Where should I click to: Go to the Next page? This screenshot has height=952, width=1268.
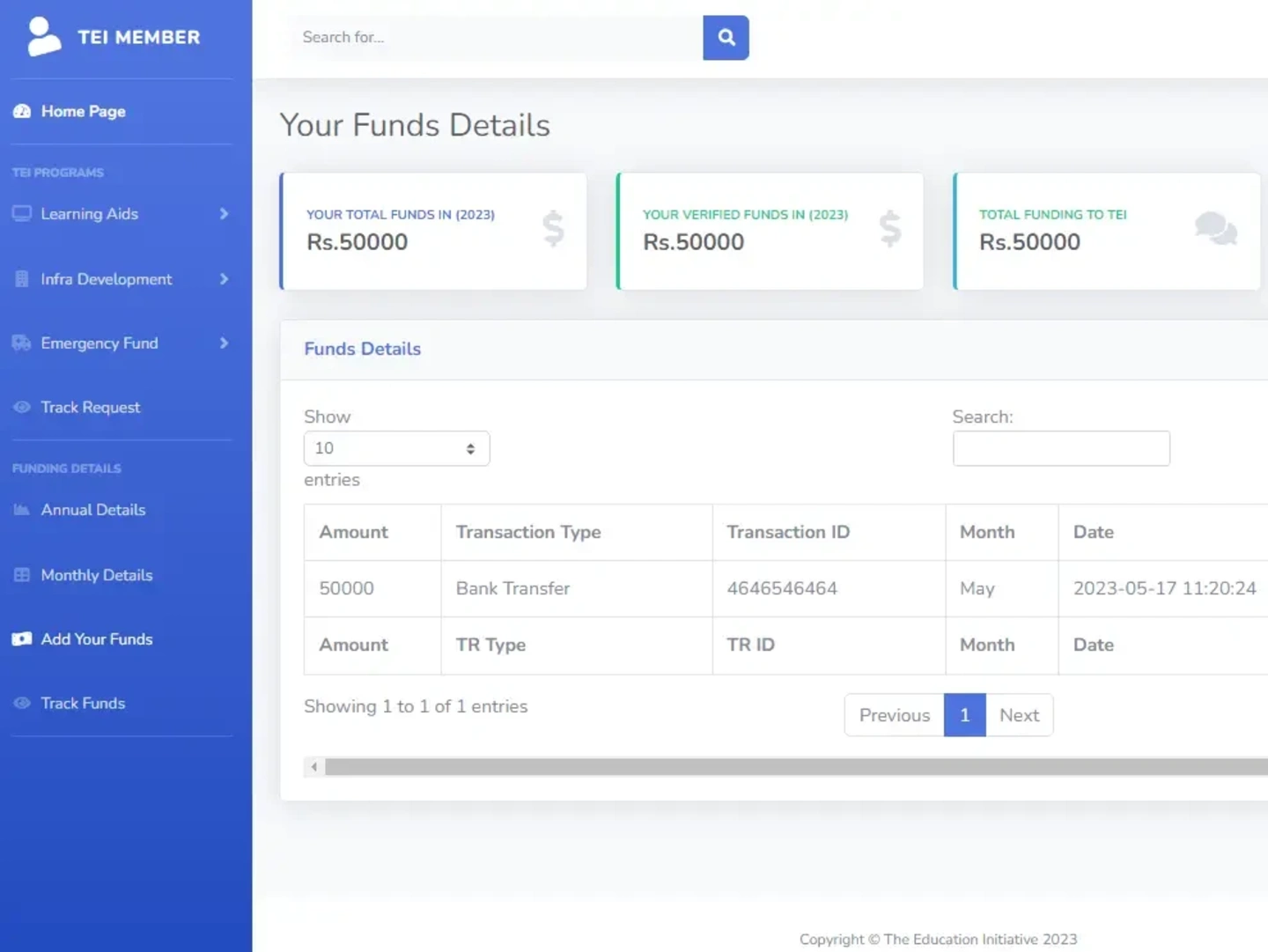pyautogui.click(x=1019, y=715)
